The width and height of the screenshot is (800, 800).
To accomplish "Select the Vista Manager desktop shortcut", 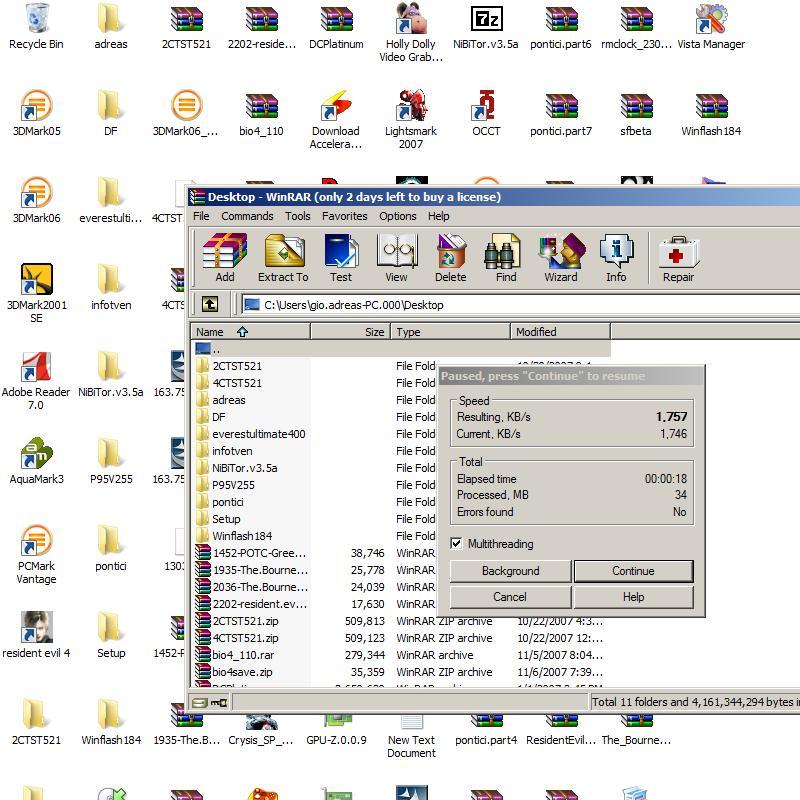I will 711,27.
